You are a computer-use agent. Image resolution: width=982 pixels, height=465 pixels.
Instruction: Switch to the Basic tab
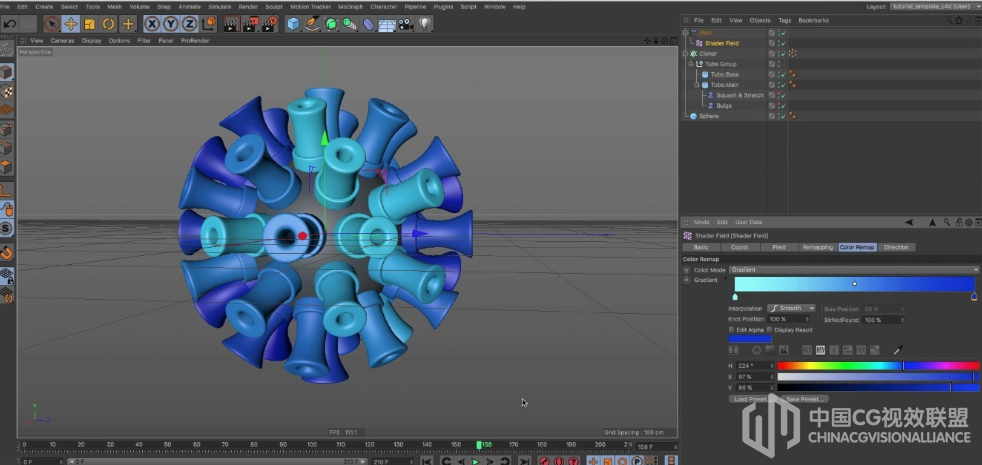(x=701, y=248)
